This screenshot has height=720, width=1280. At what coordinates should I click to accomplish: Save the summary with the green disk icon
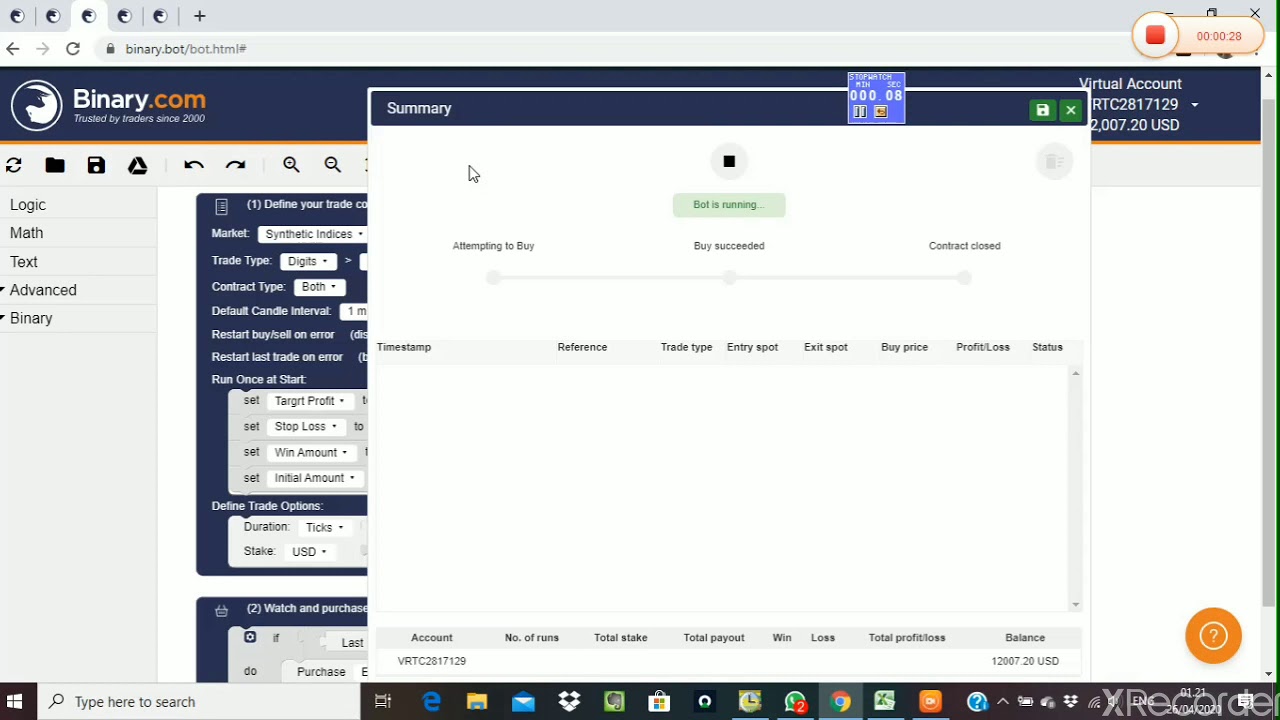[x=1042, y=110]
